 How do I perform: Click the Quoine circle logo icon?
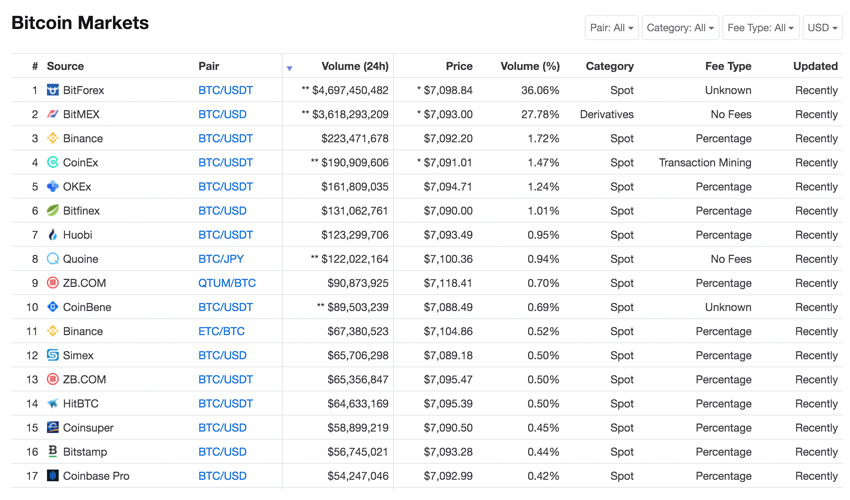pyautogui.click(x=53, y=259)
